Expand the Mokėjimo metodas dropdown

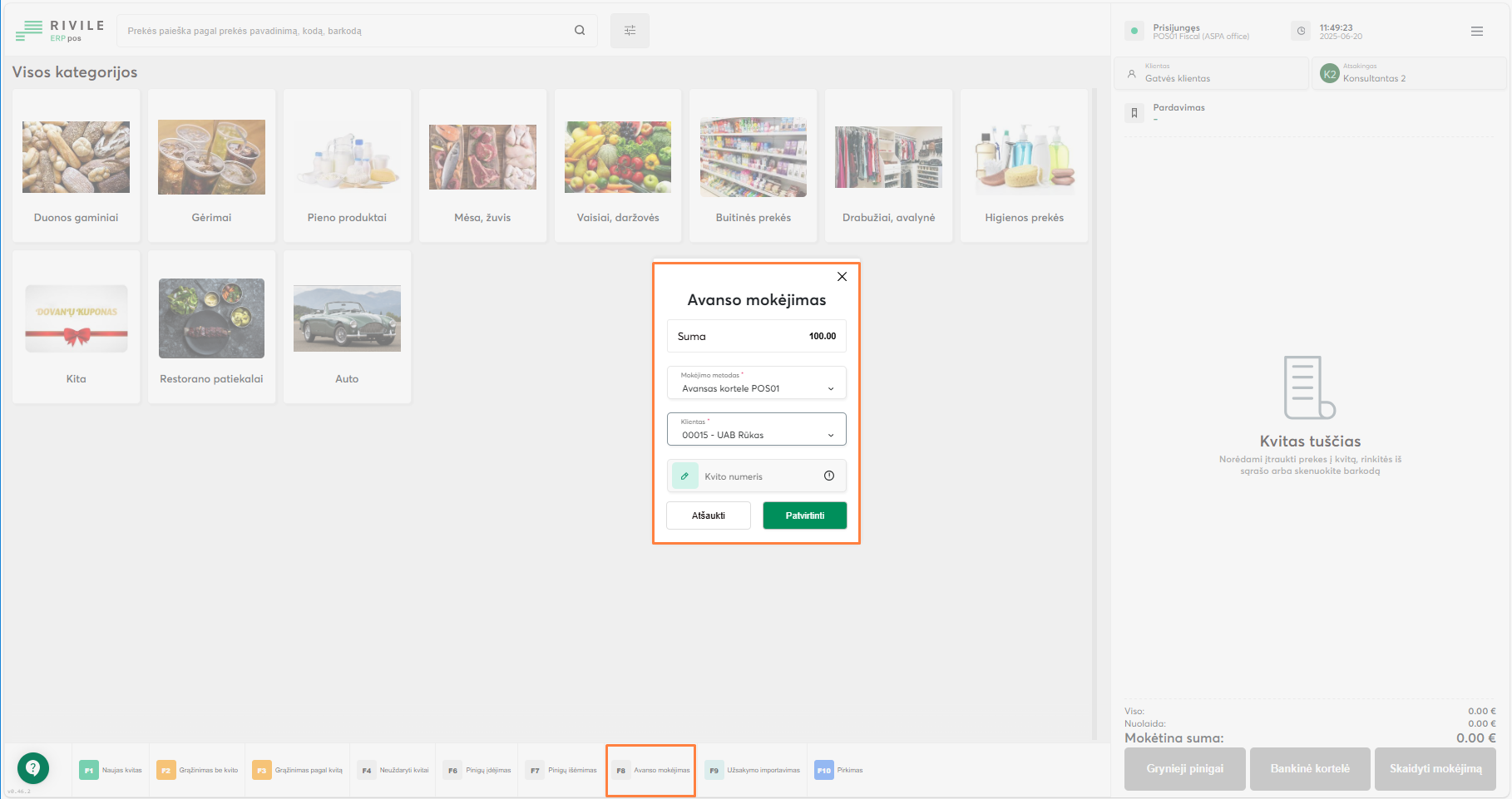point(756,383)
